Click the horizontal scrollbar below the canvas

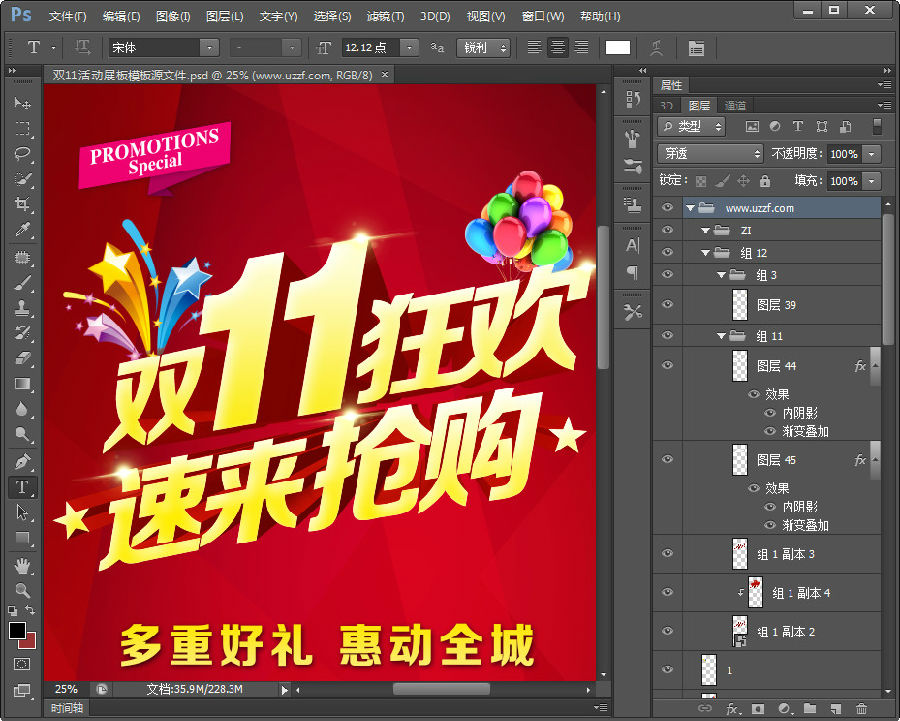tap(440, 689)
